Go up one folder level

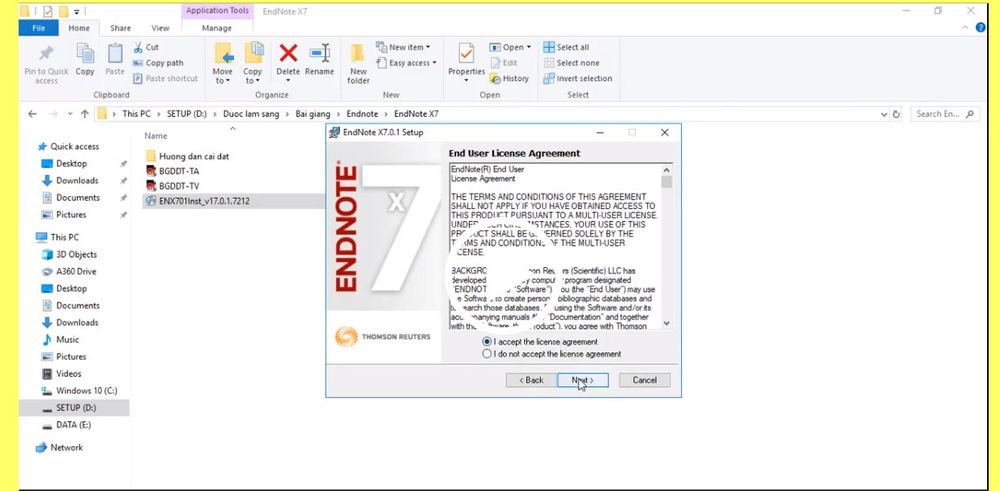(x=84, y=114)
